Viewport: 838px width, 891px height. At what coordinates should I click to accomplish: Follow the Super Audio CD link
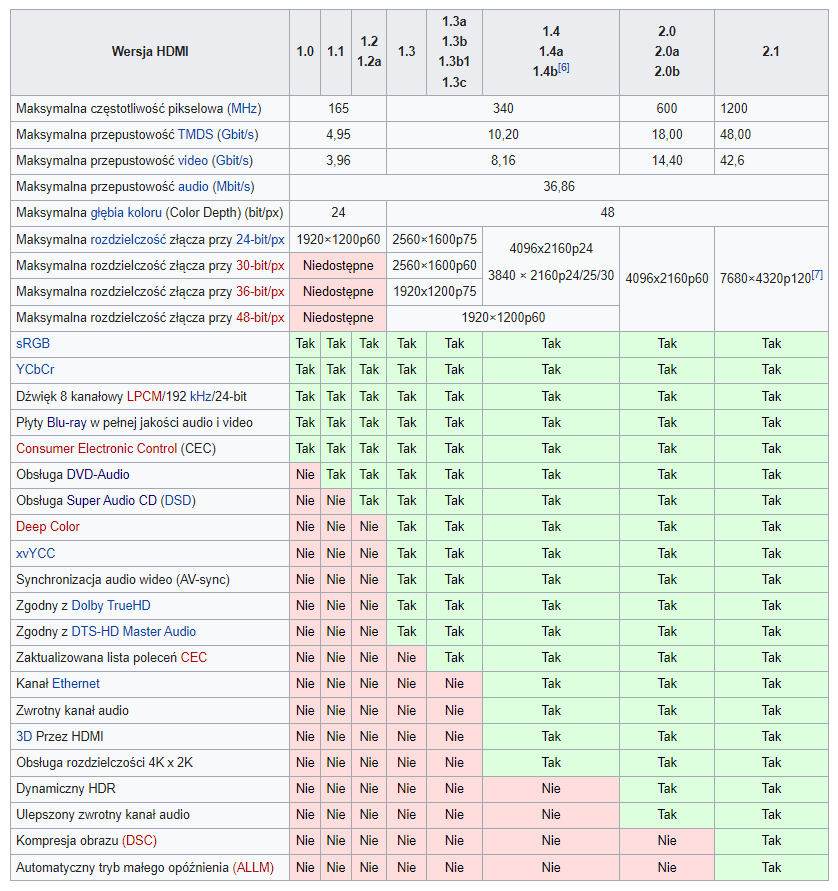pyautogui.click(x=111, y=501)
